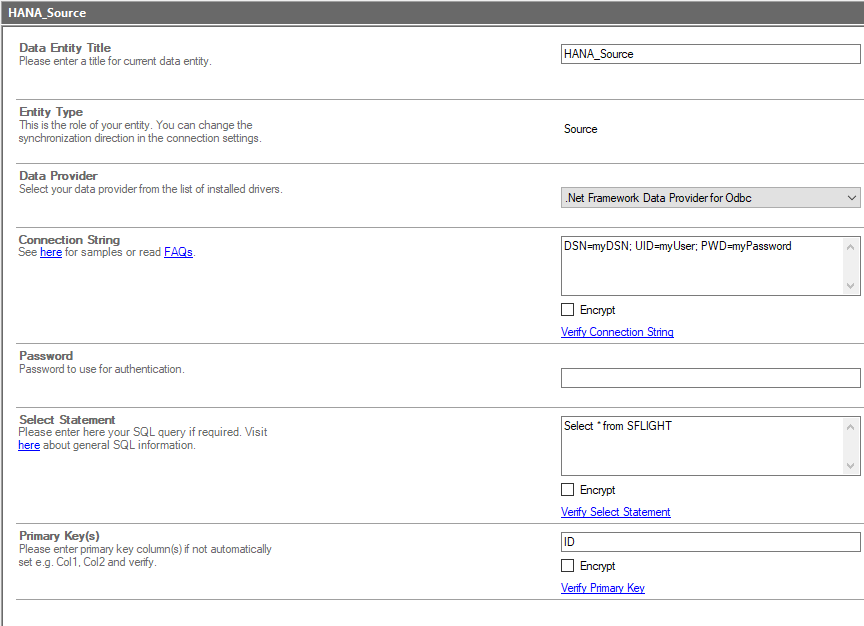
Task: Check the Encrypt box under Primary Key
Action: pyautogui.click(x=568, y=566)
